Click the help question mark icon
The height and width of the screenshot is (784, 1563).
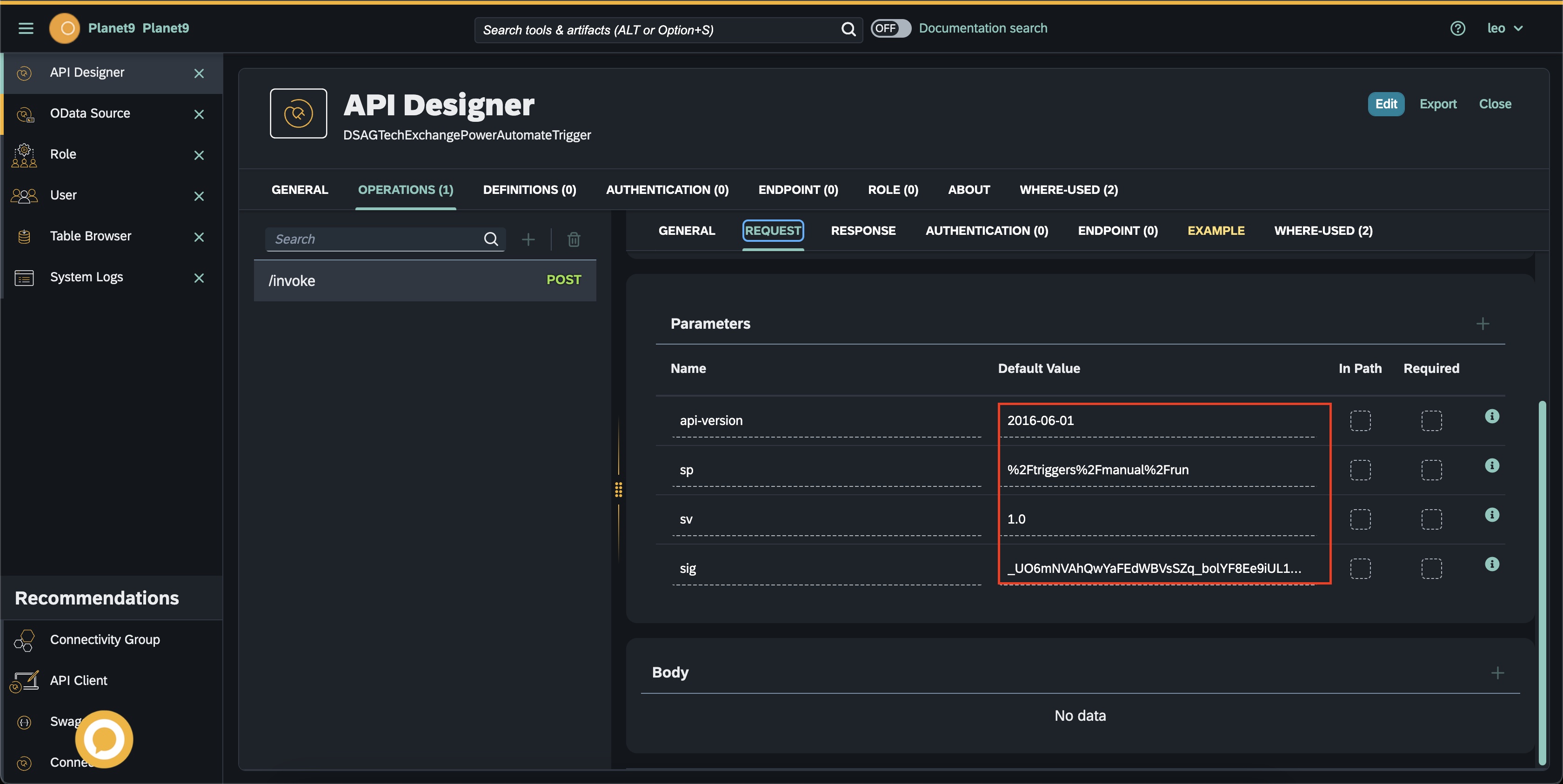tap(1457, 28)
